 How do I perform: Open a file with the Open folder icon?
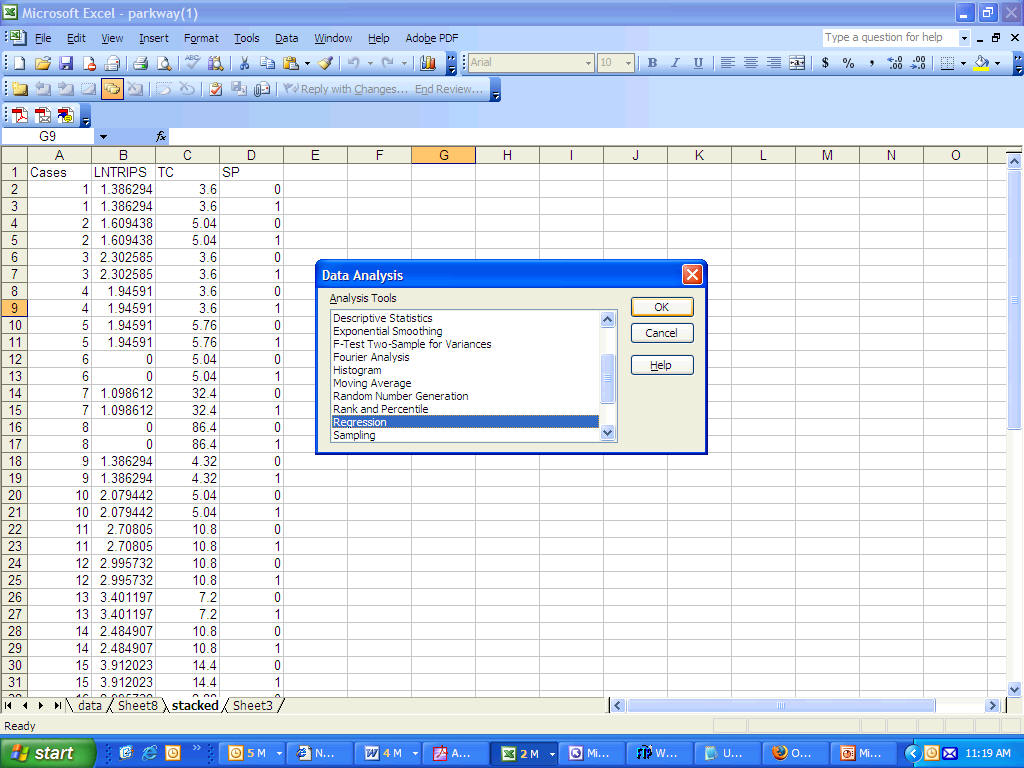pyautogui.click(x=42, y=63)
